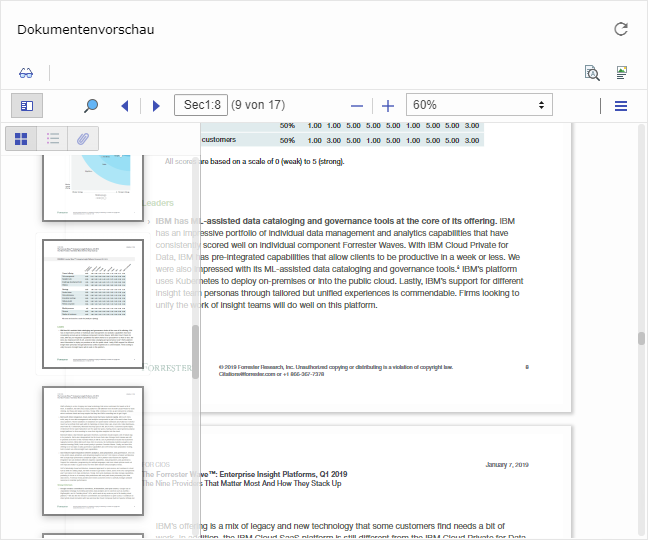Show attachments with the paperclip button
This screenshot has width=648, height=540.
pyautogui.click(x=84, y=138)
